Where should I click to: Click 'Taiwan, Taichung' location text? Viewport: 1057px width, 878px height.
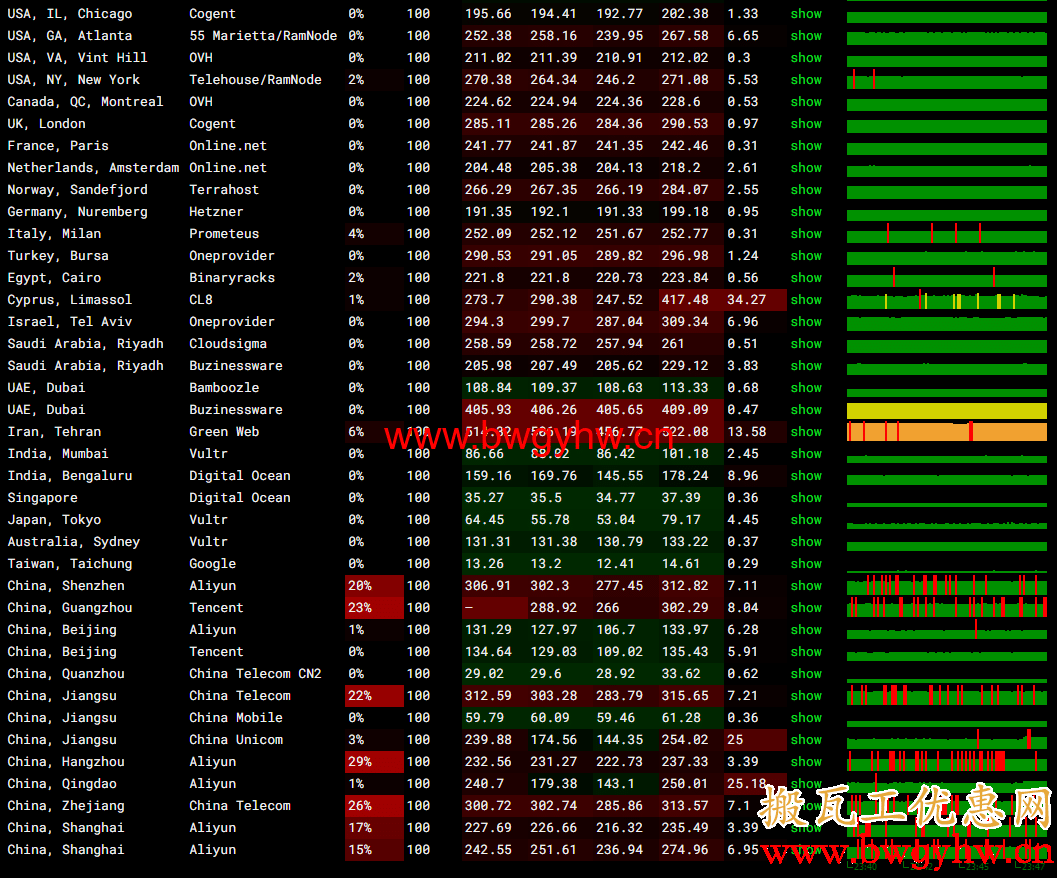[x=70, y=564]
